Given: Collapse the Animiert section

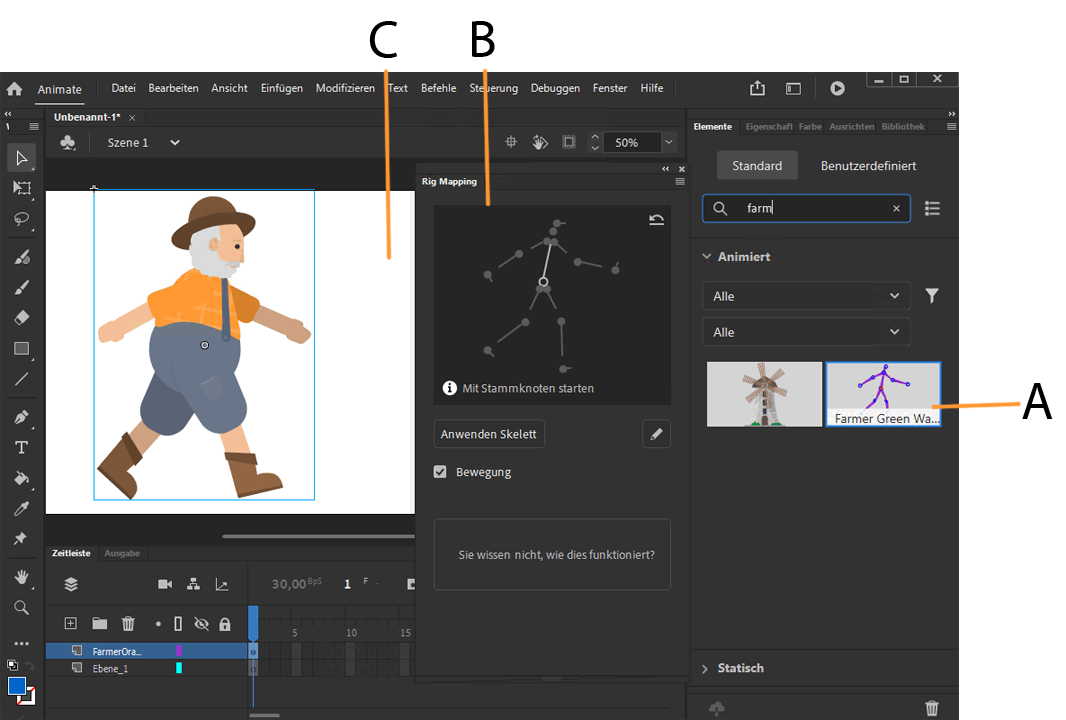Looking at the screenshot, I should (x=708, y=256).
